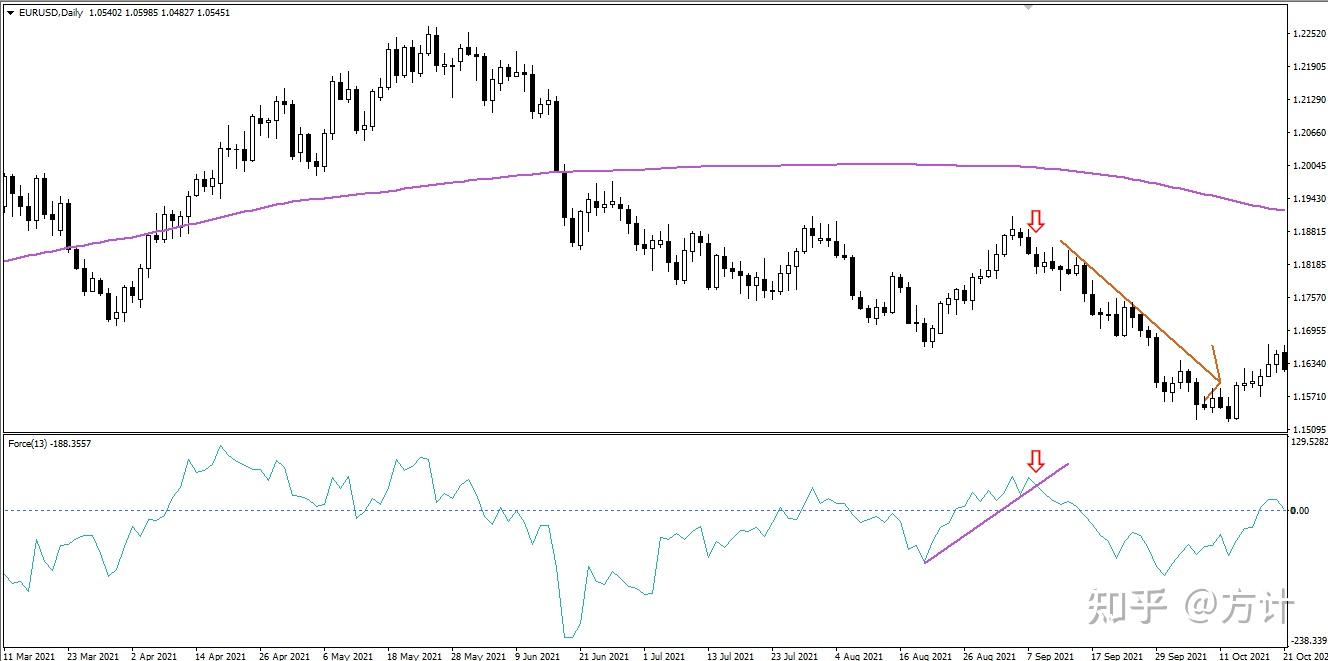
Task: Click the 21 Jun 2021 date label
Action: coord(606,656)
